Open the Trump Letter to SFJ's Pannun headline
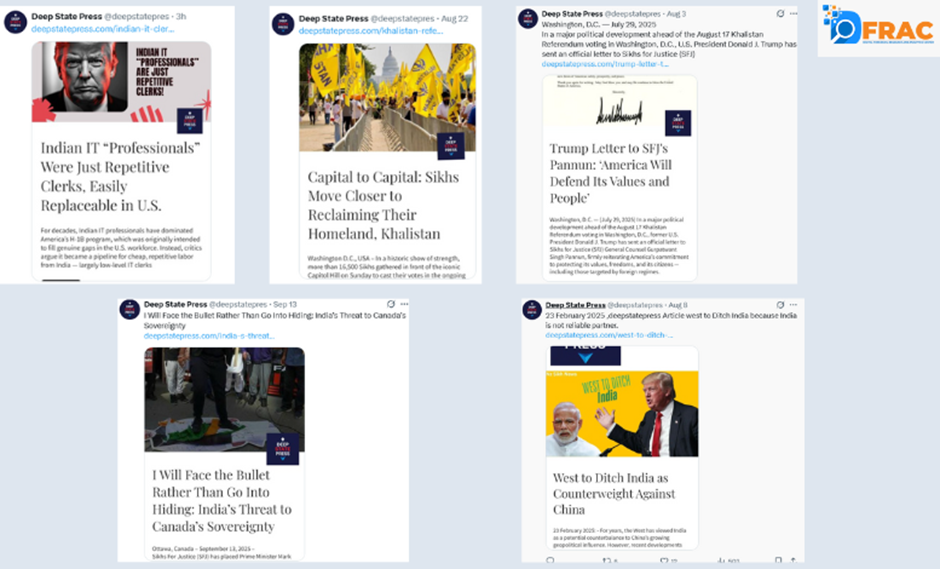 coord(610,173)
